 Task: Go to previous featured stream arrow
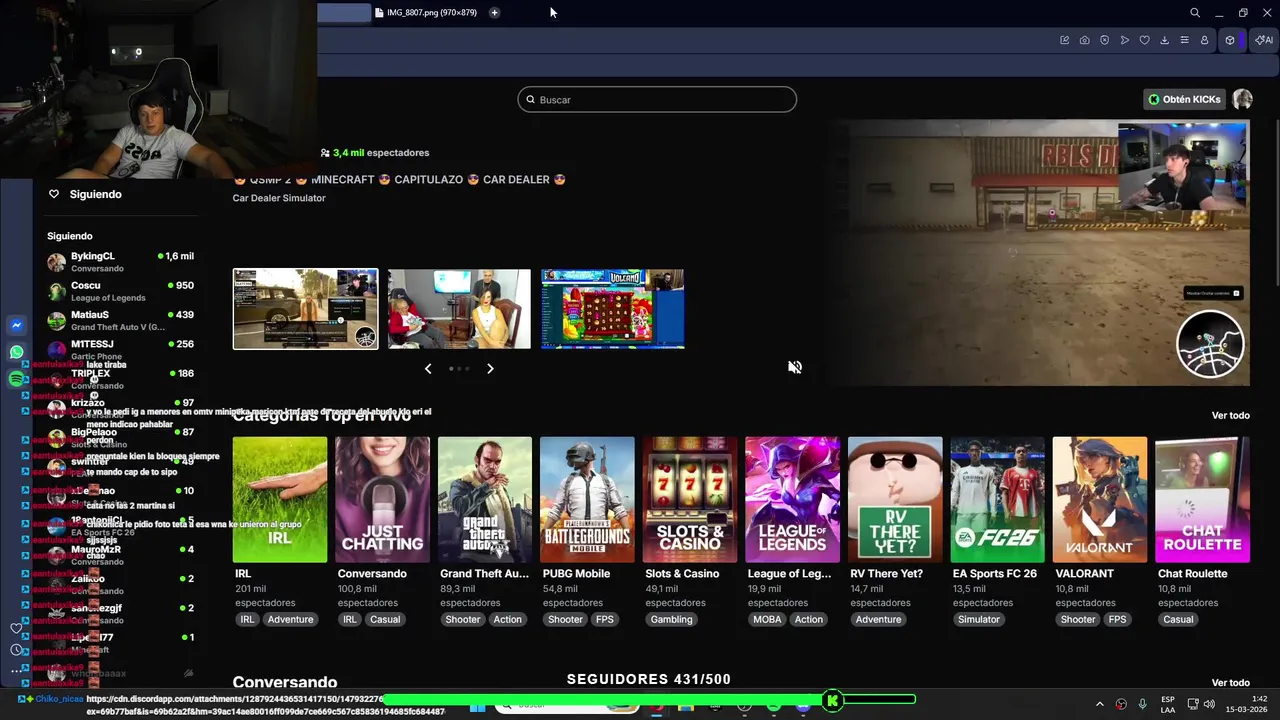pyautogui.click(x=428, y=369)
